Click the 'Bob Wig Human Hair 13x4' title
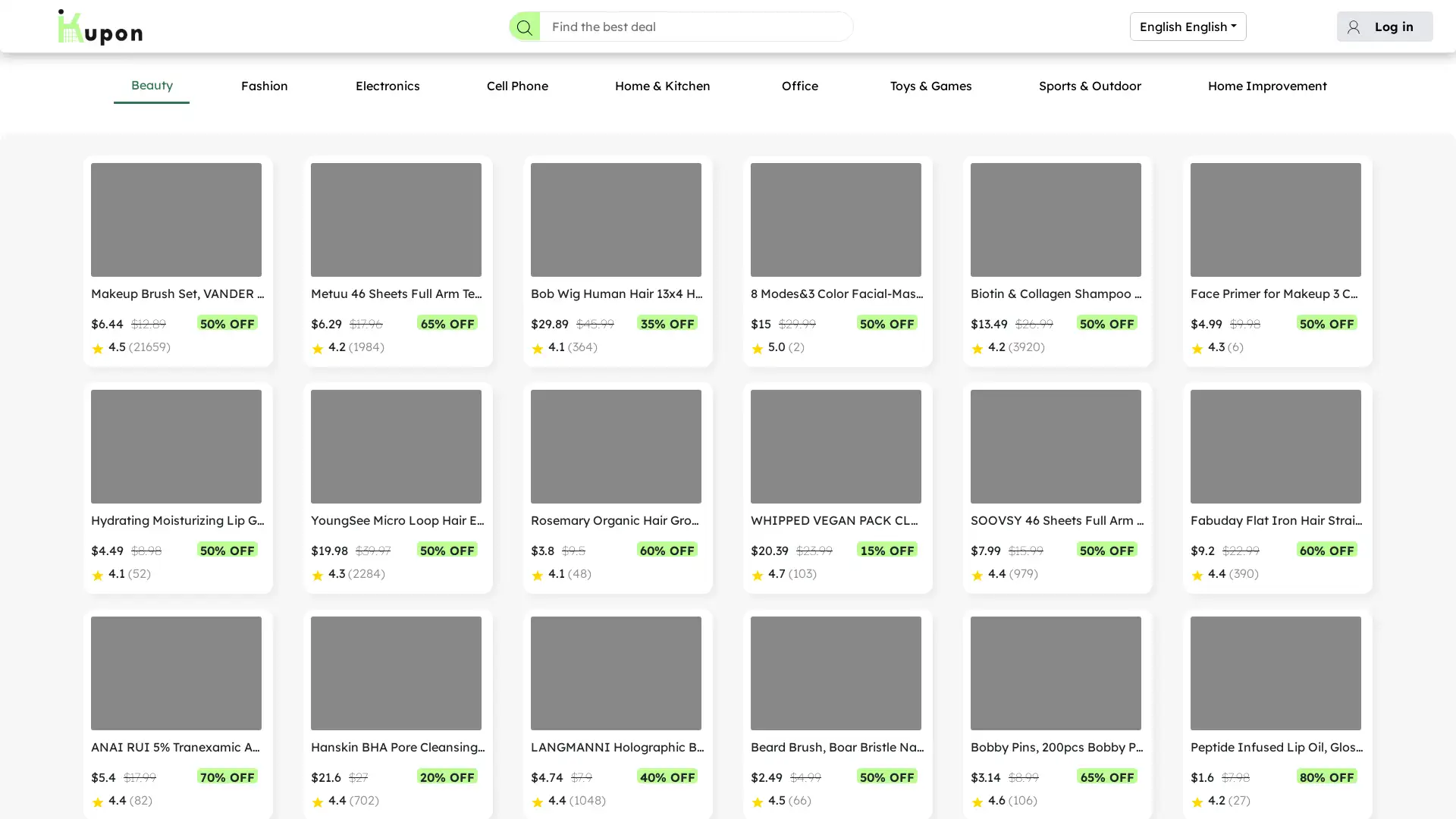 617,293
